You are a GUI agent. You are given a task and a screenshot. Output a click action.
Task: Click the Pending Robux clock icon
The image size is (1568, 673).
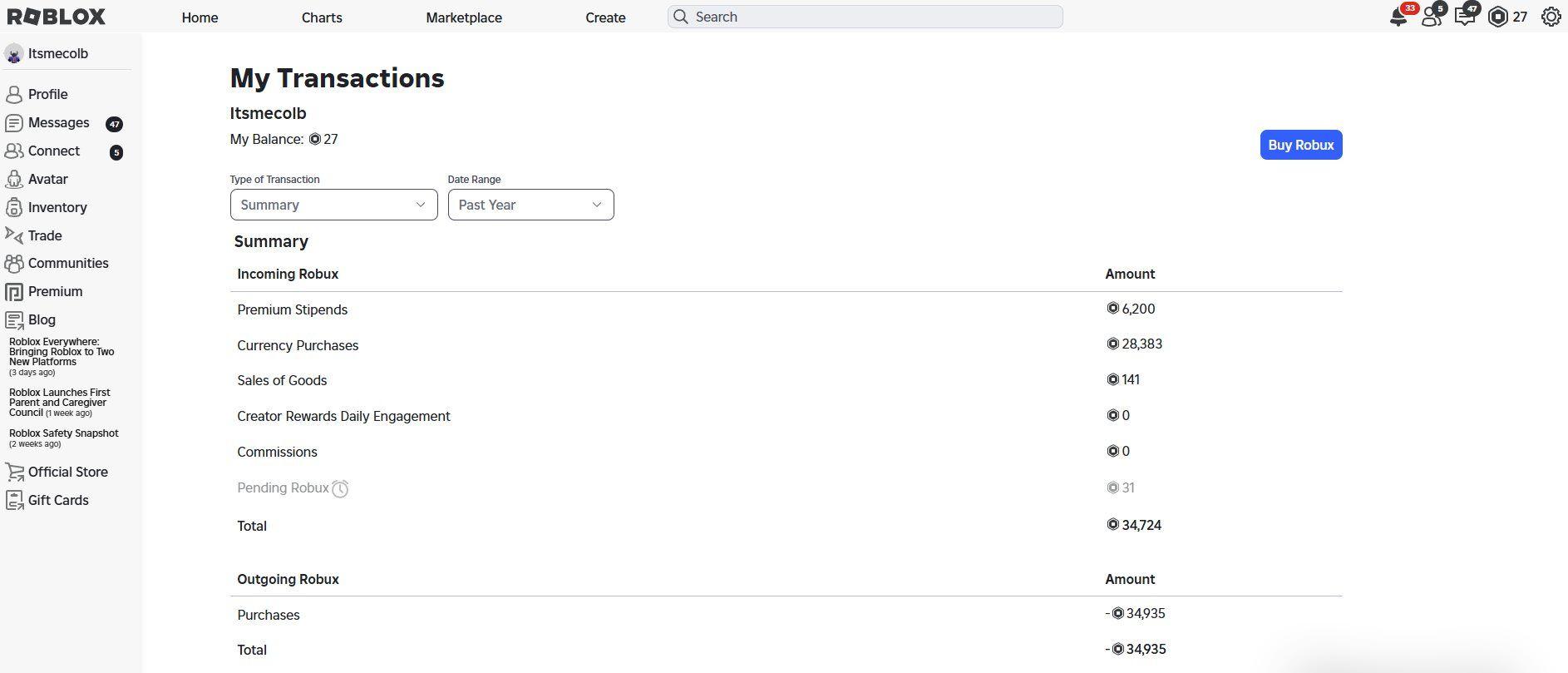click(340, 489)
